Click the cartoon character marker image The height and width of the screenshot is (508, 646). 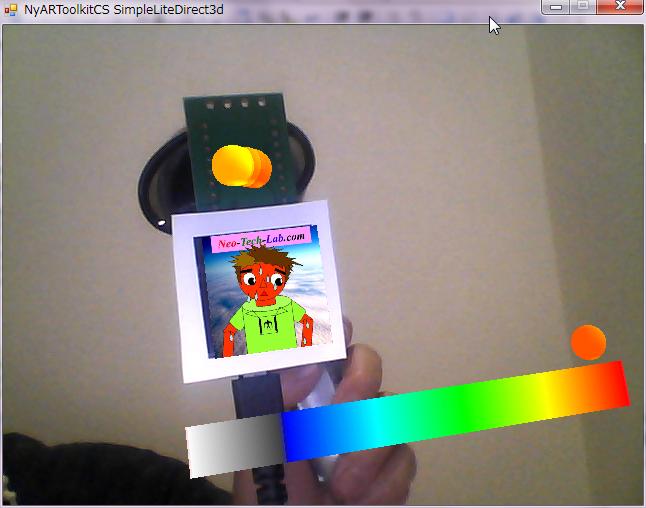pos(263,292)
